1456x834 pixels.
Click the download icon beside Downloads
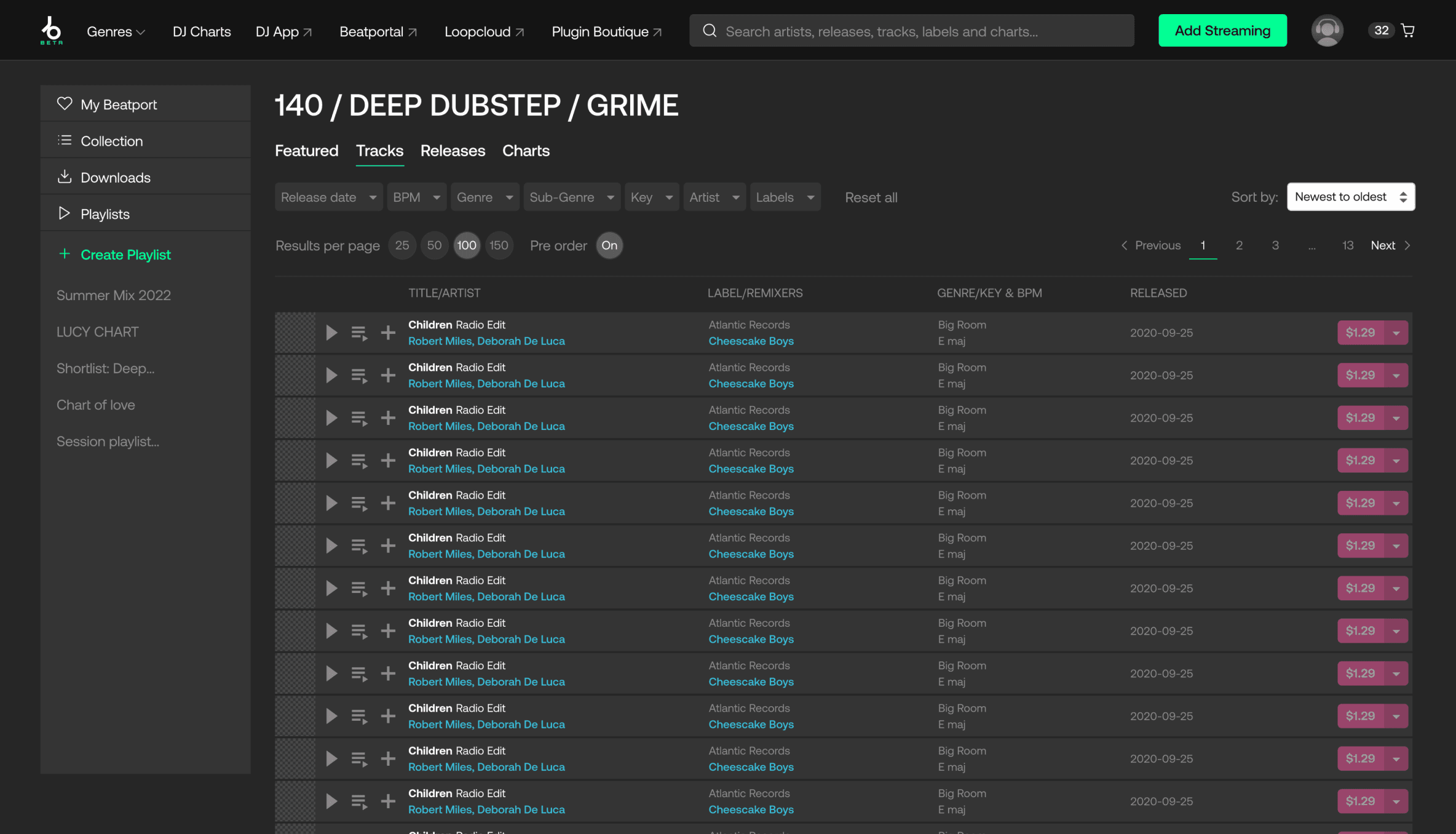coord(65,177)
